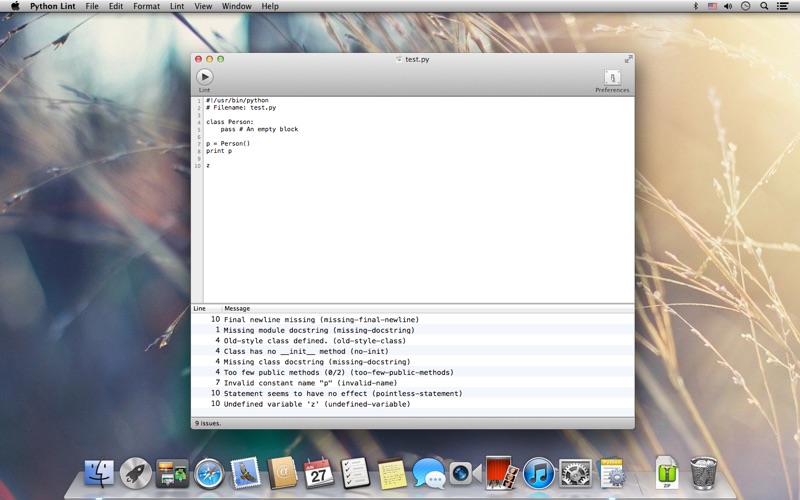Click Python Lint app icon in Dock
The width and height of the screenshot is (800, 500).
(612, 473)
